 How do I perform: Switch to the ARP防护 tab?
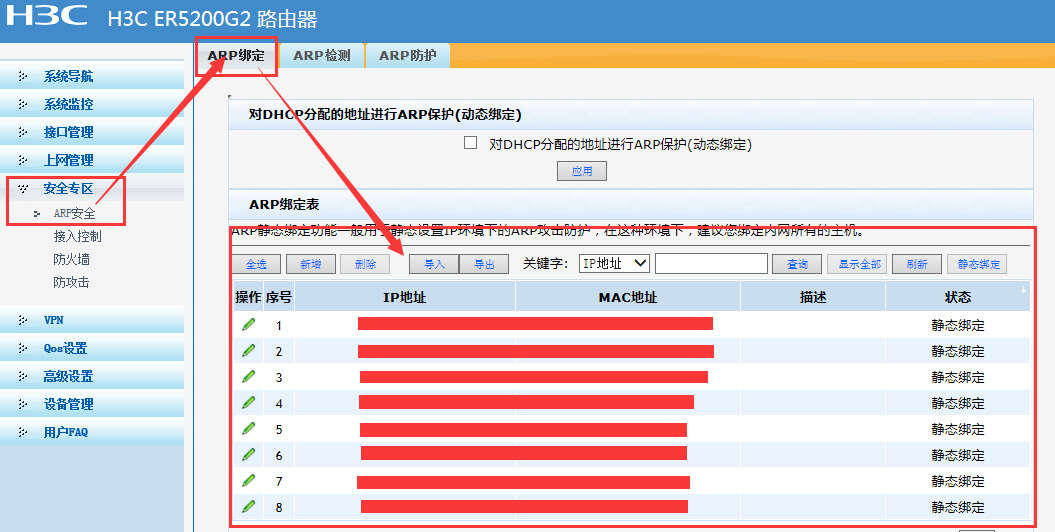point(408,56)
